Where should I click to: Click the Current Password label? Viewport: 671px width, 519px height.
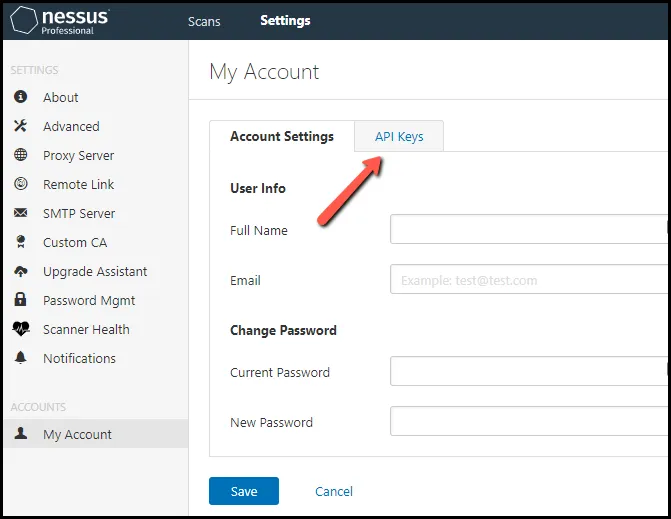pyautogui.click(x=280, y=372)
